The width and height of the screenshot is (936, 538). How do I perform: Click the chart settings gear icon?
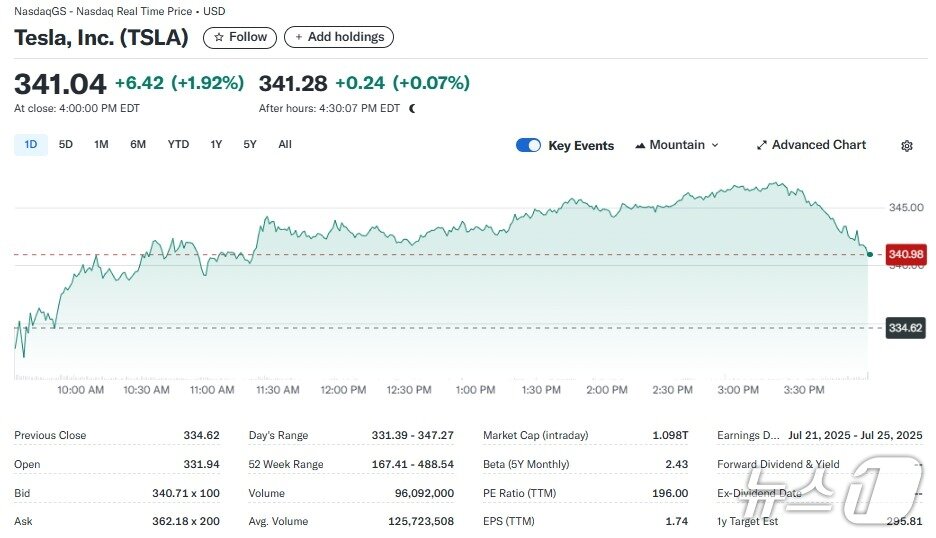907,146
